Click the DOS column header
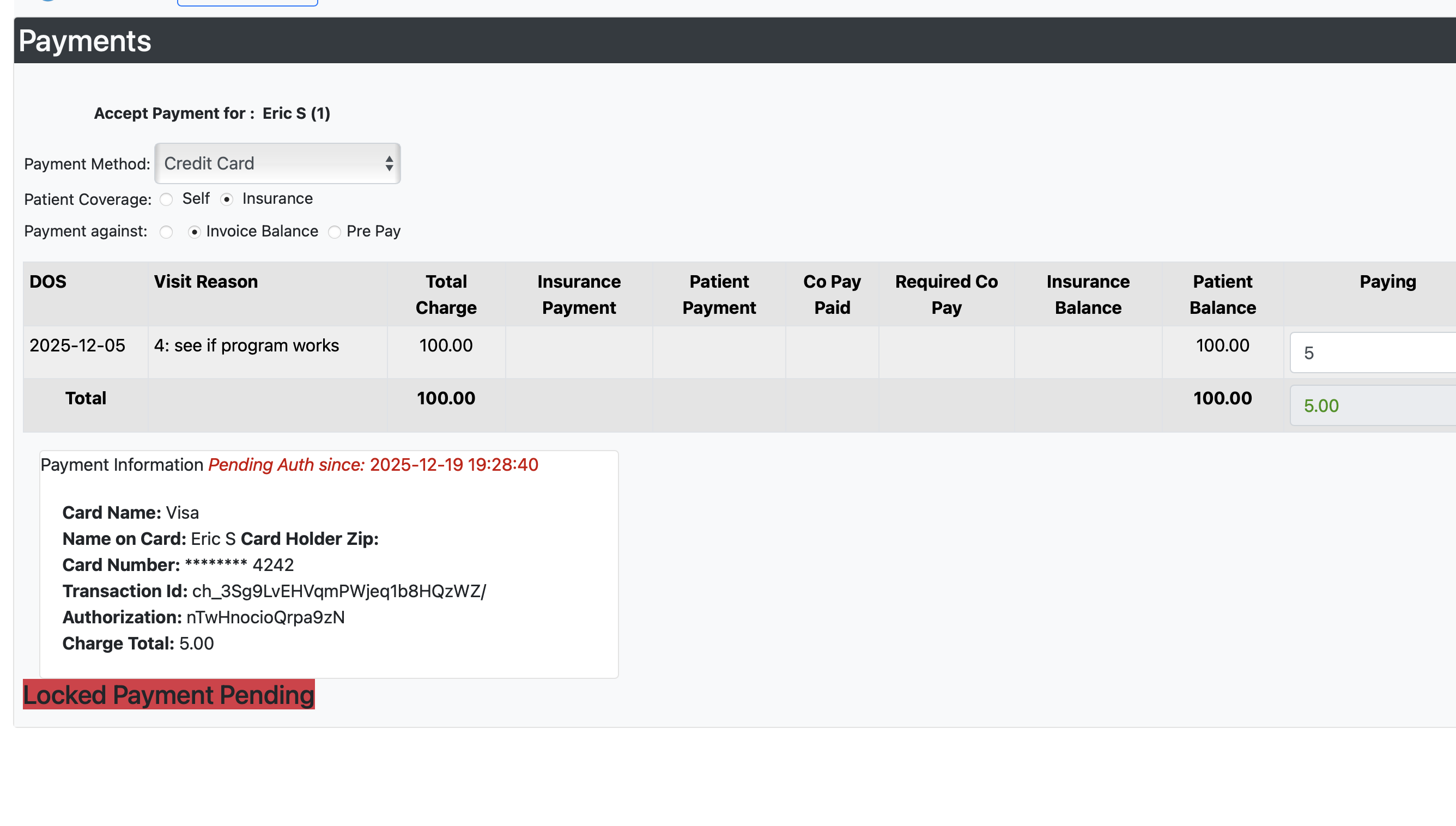 coord(48,281)
